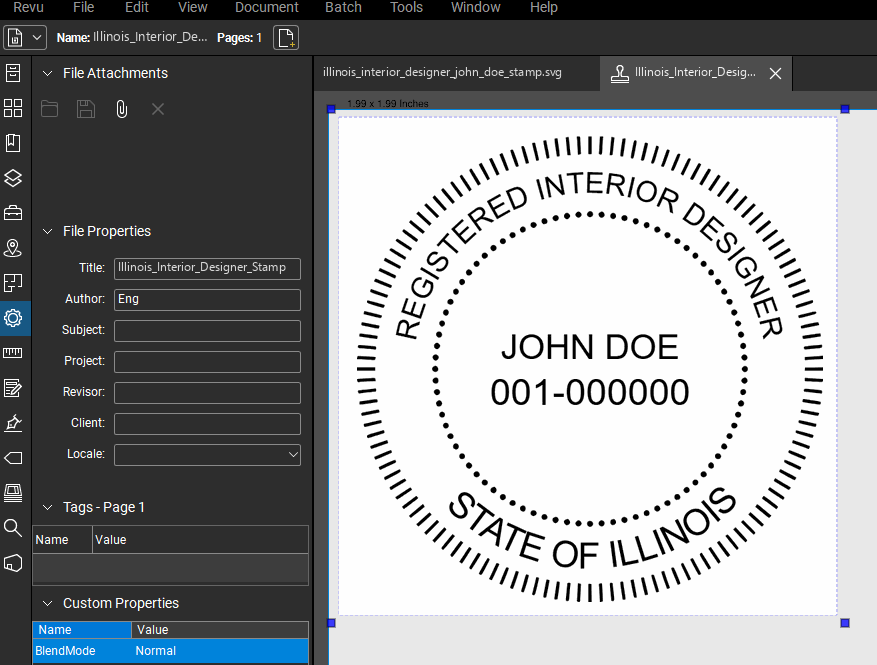Open the Measurements ruler panel

click(x=13, y=353)
